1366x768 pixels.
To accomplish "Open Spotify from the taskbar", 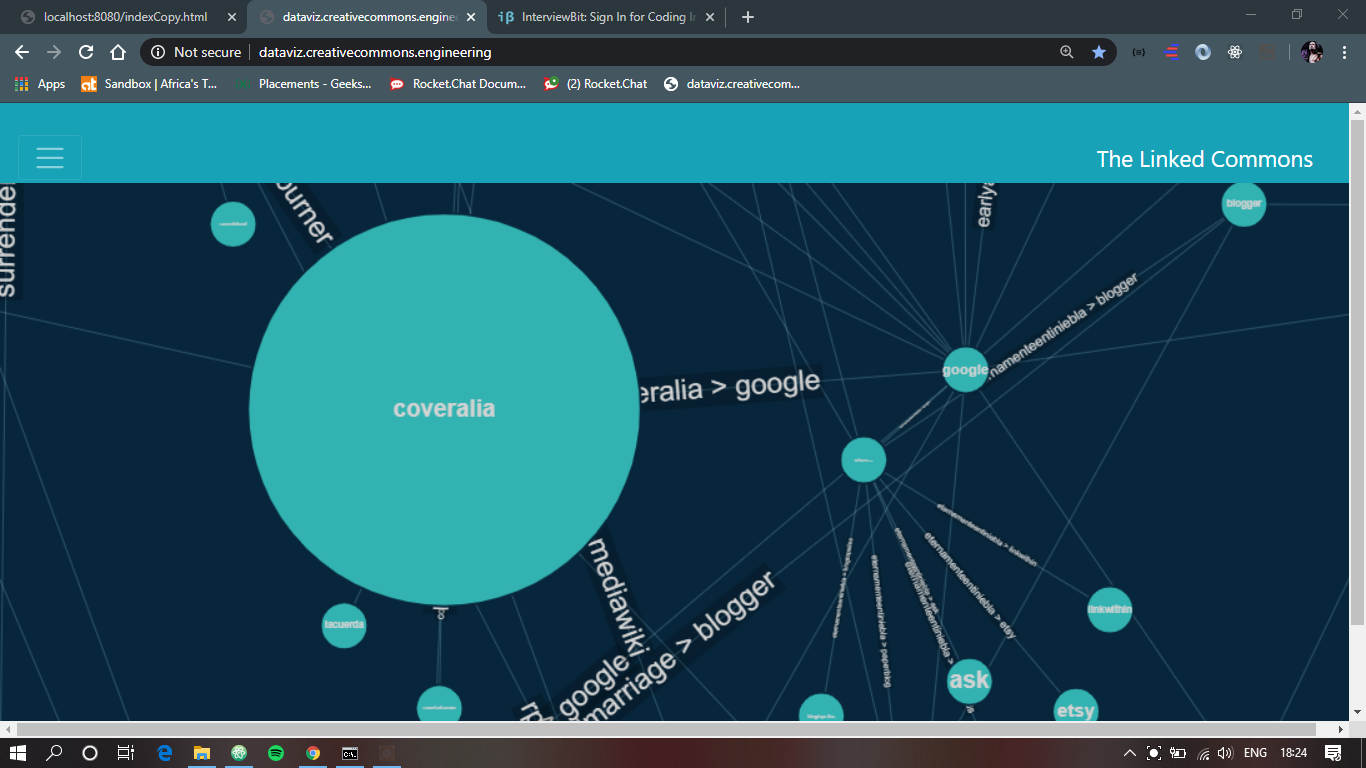I will (276, 753).
